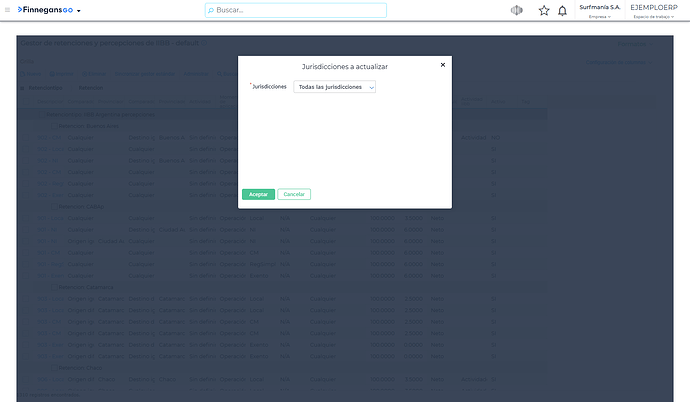Image resolution: width=690 pixels, height=402 pixels.
Task: Open the hamburger menu icon
Action: tap(7, 10)
